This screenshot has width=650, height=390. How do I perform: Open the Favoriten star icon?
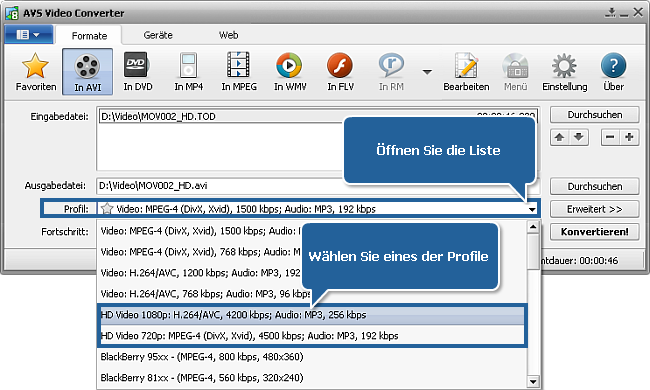[x=36, y=71]
